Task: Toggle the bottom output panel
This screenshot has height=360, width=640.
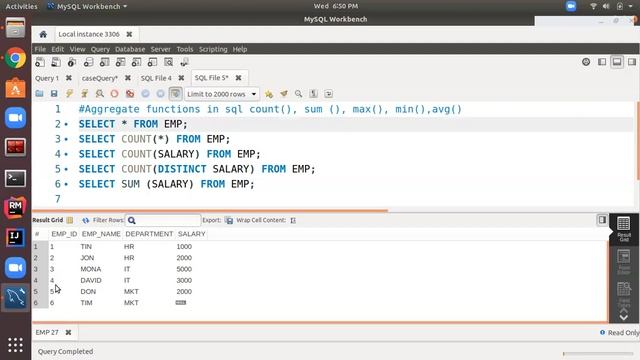Action: point(617,62)
